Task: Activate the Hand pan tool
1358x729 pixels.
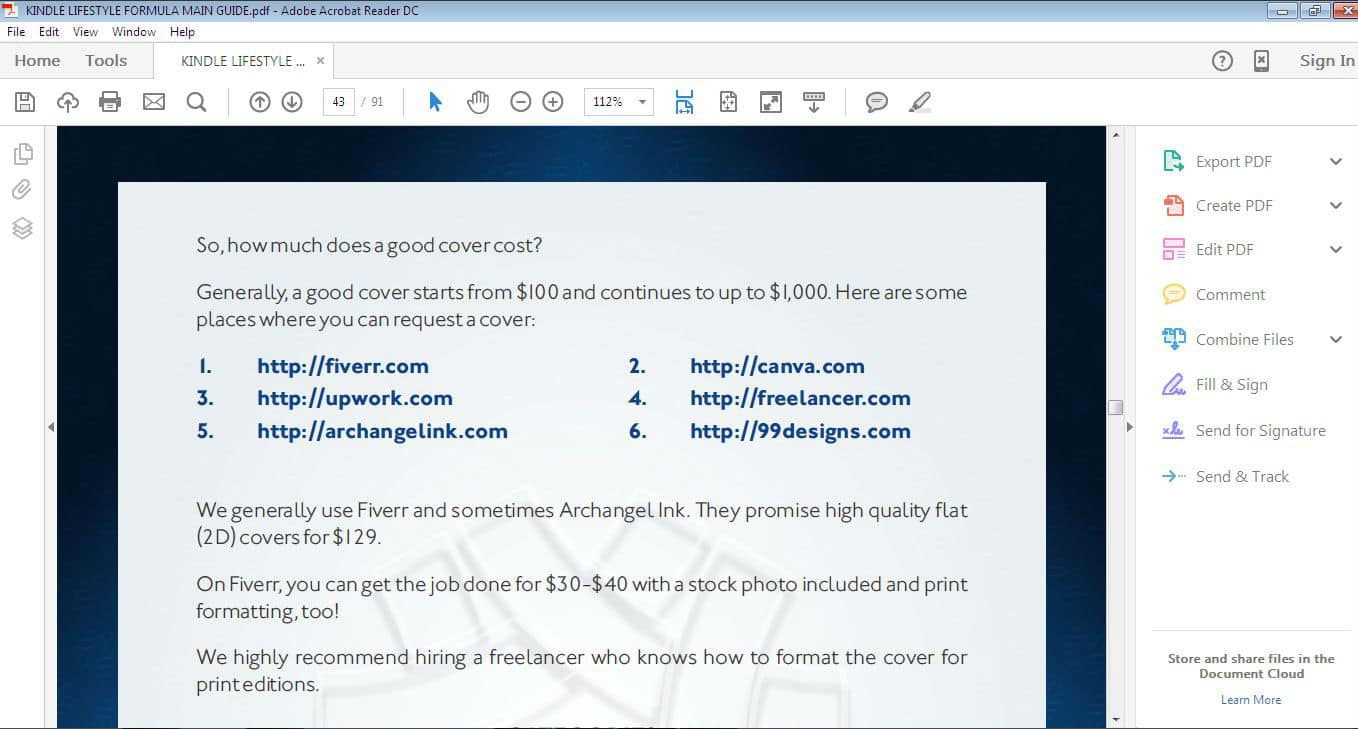Action: 478,101
